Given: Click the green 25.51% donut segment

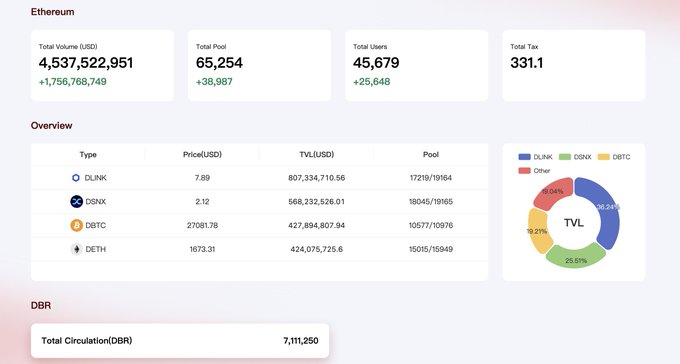Looking at the screenshot, I should click(x=575, y=257).
